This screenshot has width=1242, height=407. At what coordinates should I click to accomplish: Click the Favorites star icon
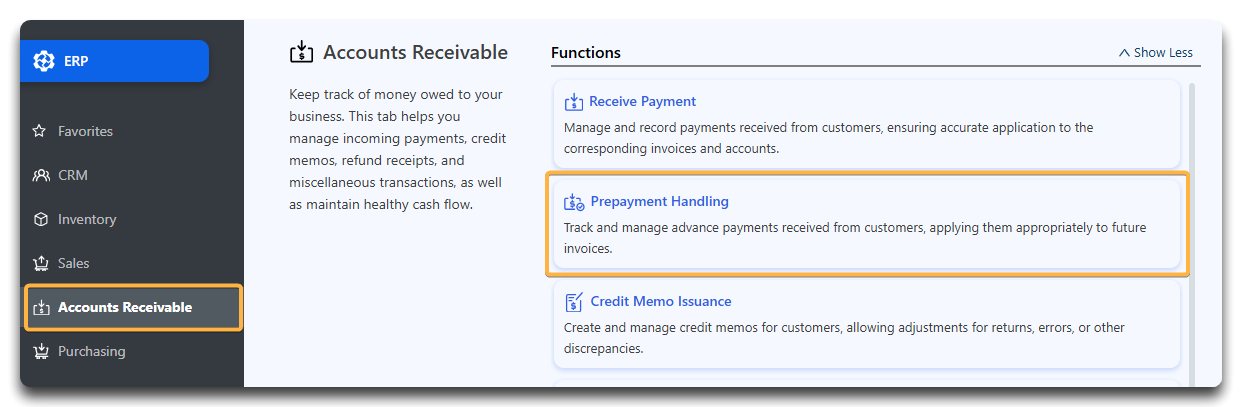(x=40, y=131)
